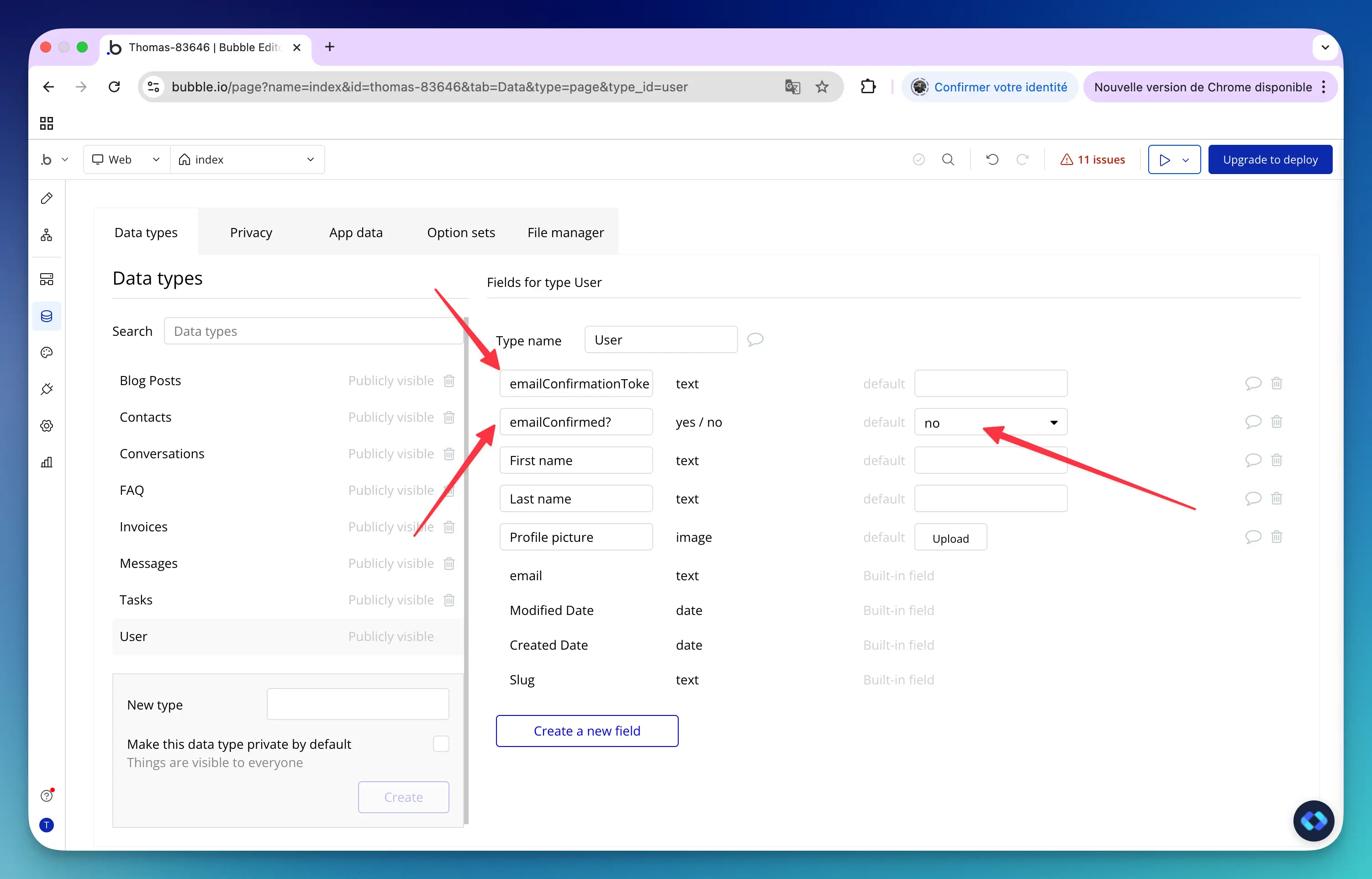Image resolution: width=1372 pixels, height=879 pixels.
Task: Click Upgrade to deploy button
Action: click(1270, 159)
